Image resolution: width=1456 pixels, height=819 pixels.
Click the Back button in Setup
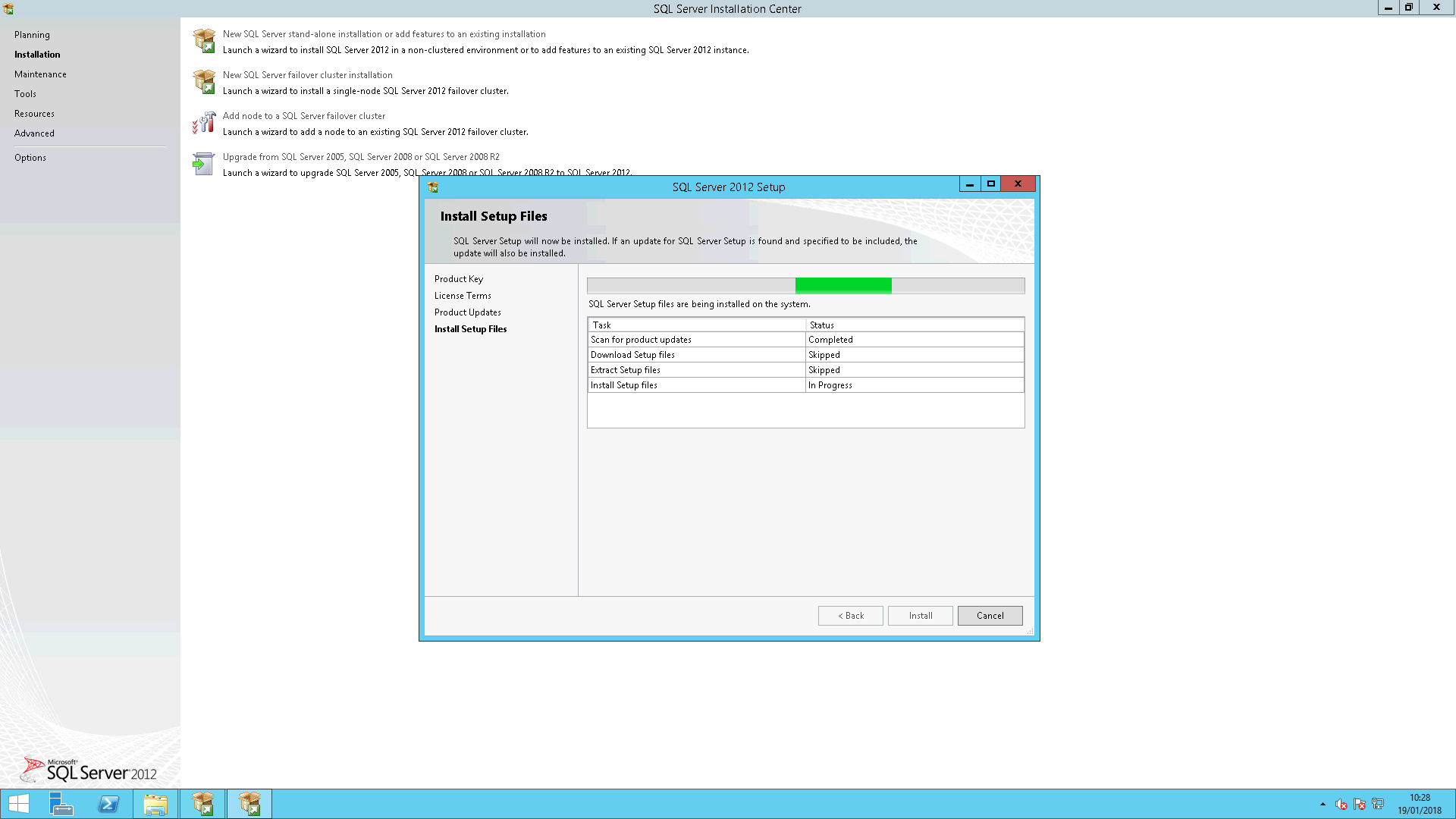tap(850, 616)
